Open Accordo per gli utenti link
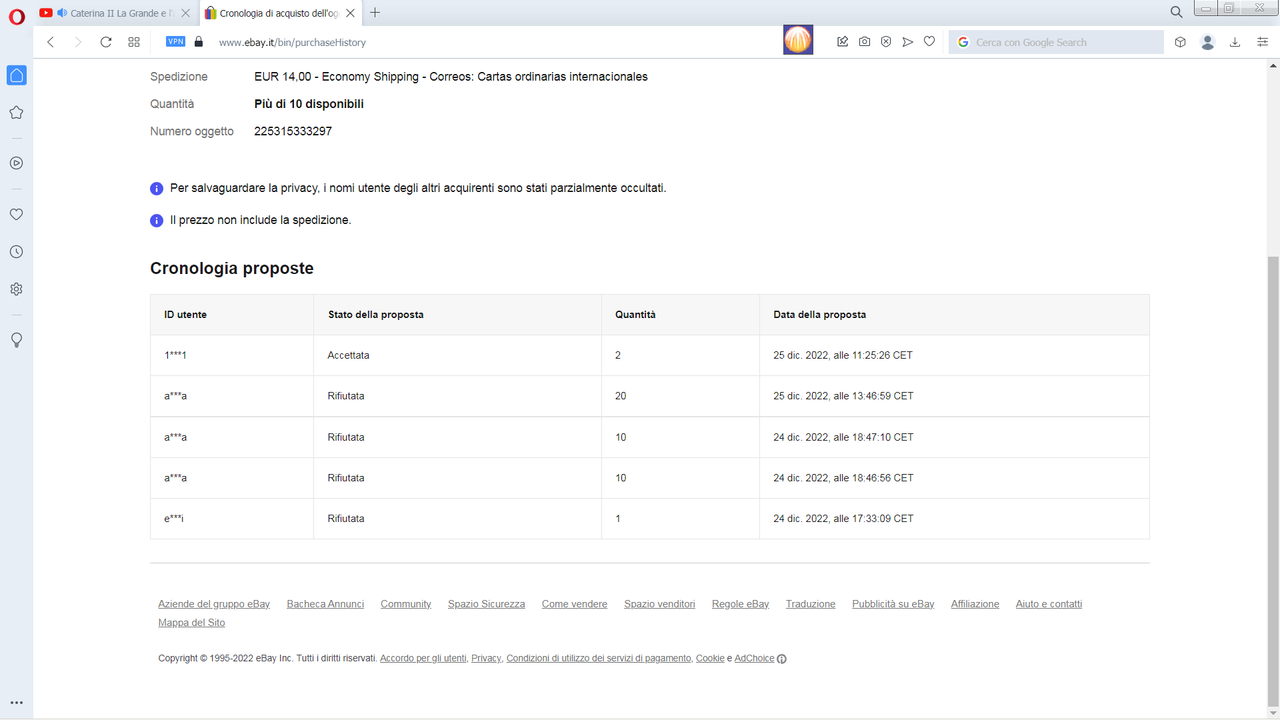This screenshot has width=1280, height=720. click(423, 658)
